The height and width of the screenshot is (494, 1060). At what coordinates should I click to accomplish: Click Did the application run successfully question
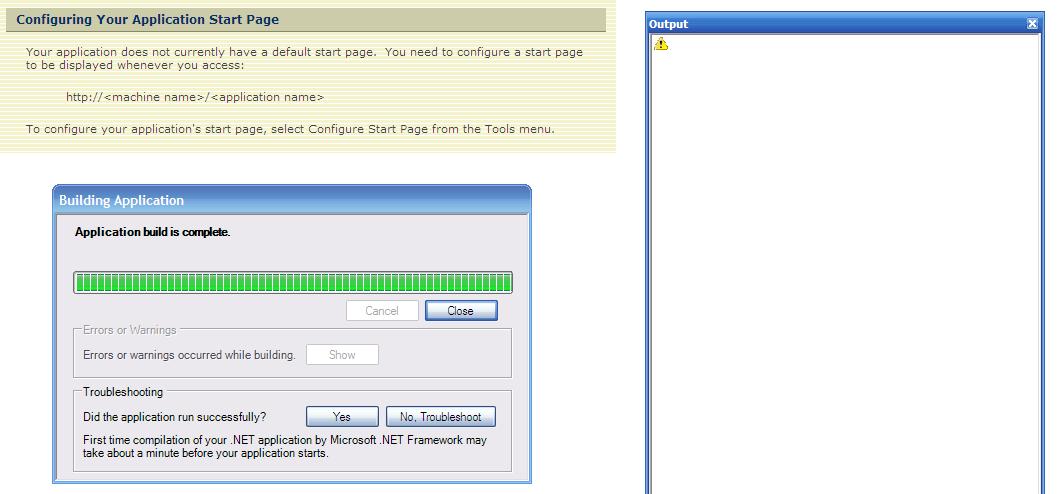point(175,417)
